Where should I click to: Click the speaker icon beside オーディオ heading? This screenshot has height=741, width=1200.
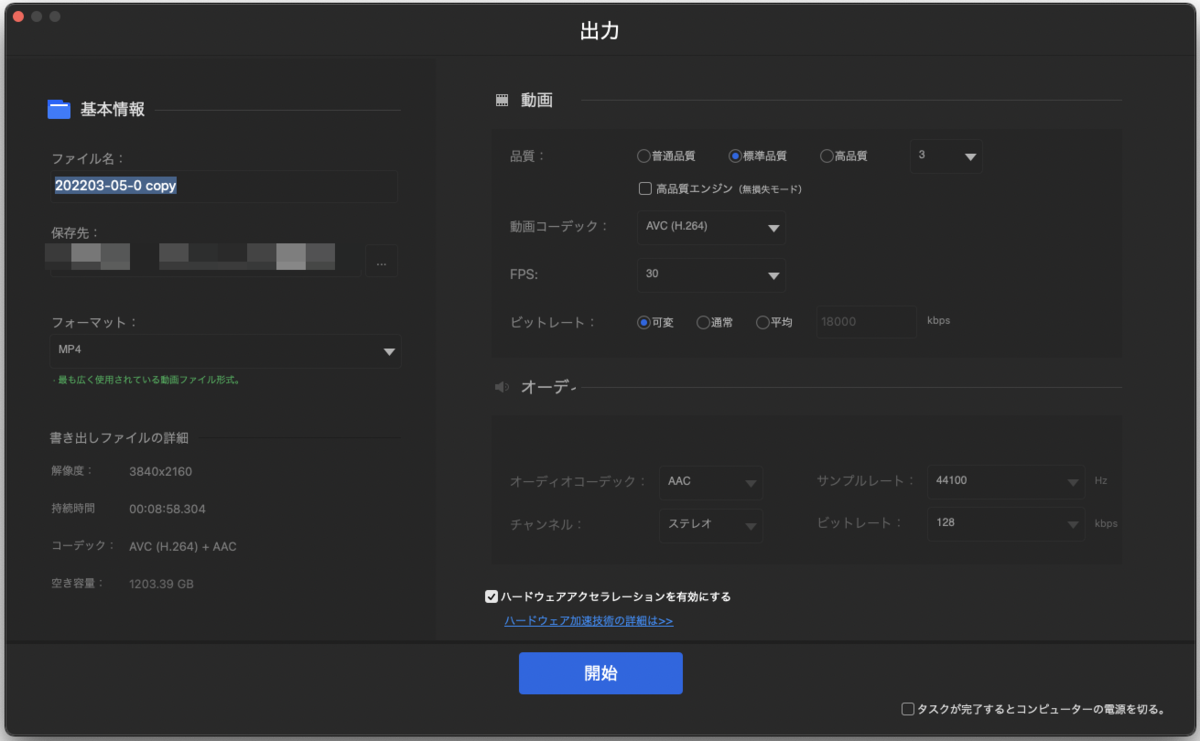click(x=501, y=386)
